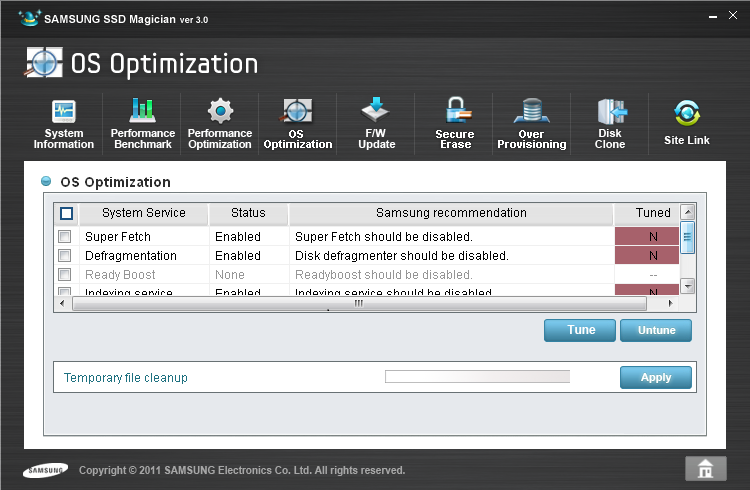Click the Samsung logo in footer

[x=45, y=470]
